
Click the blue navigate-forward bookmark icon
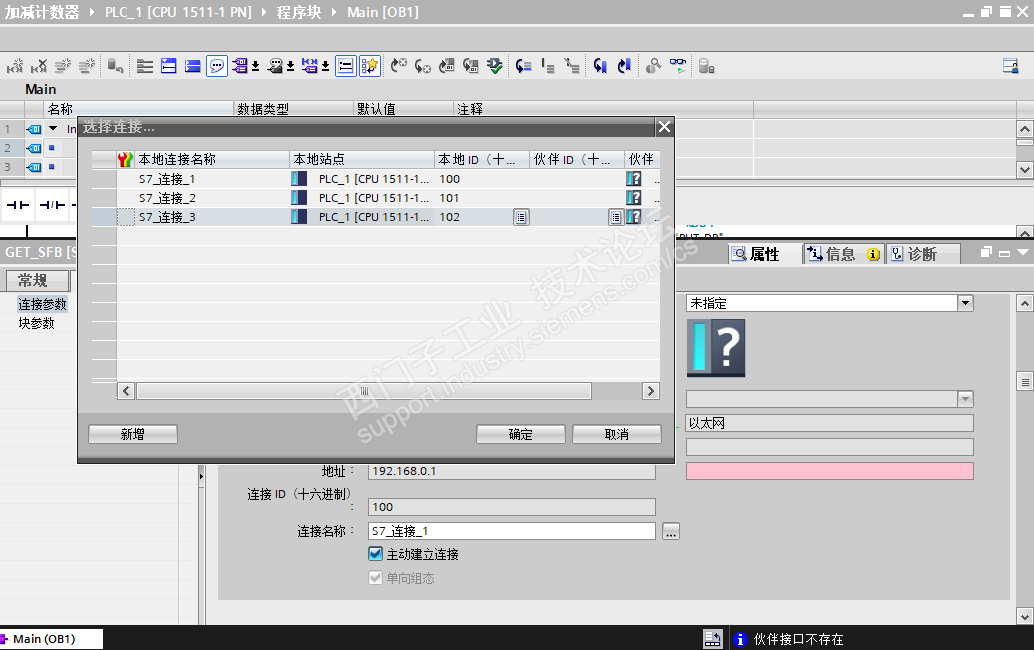click(x=624, y=66)
